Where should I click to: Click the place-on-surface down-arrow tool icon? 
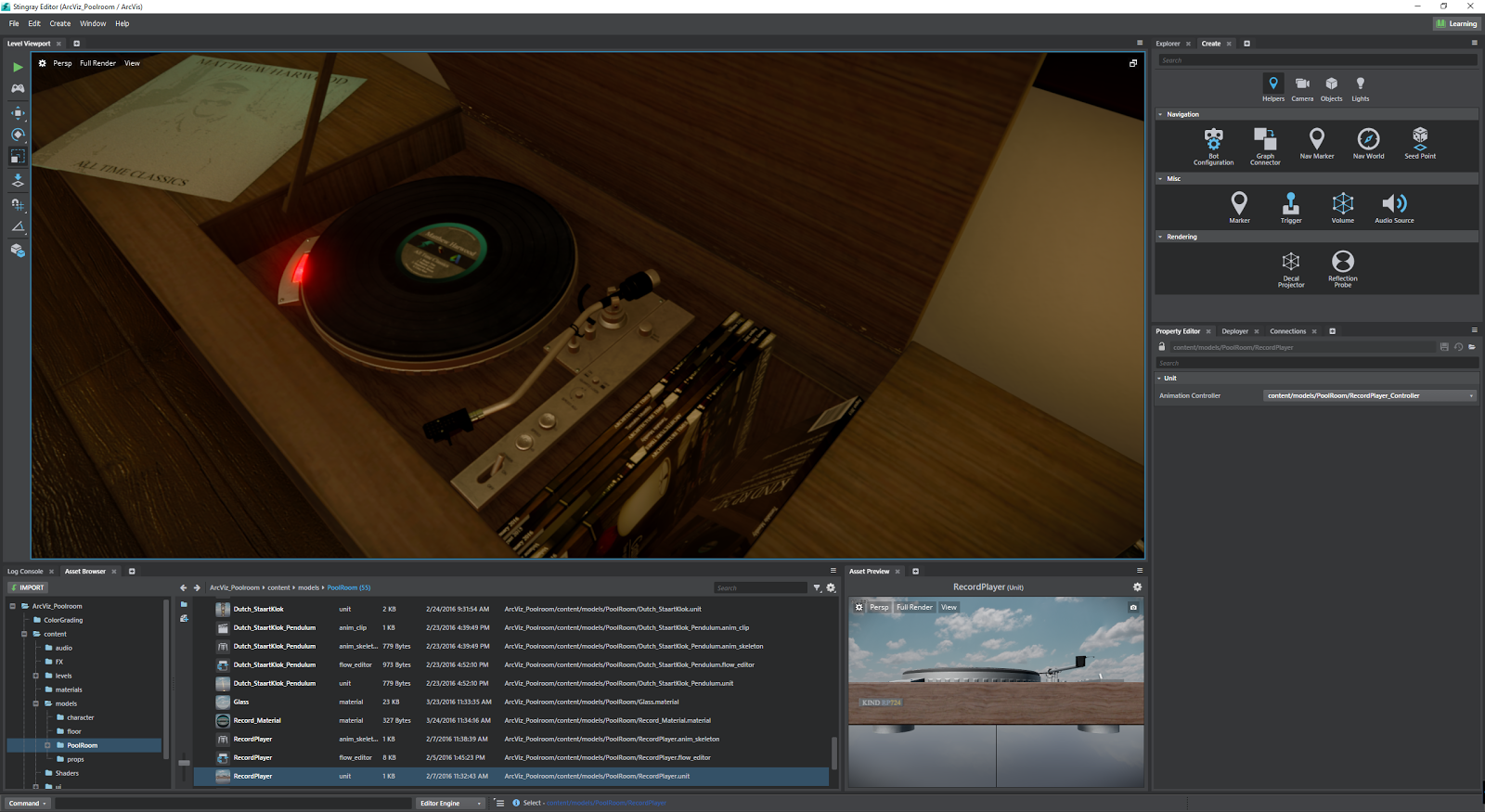[18, 180]
